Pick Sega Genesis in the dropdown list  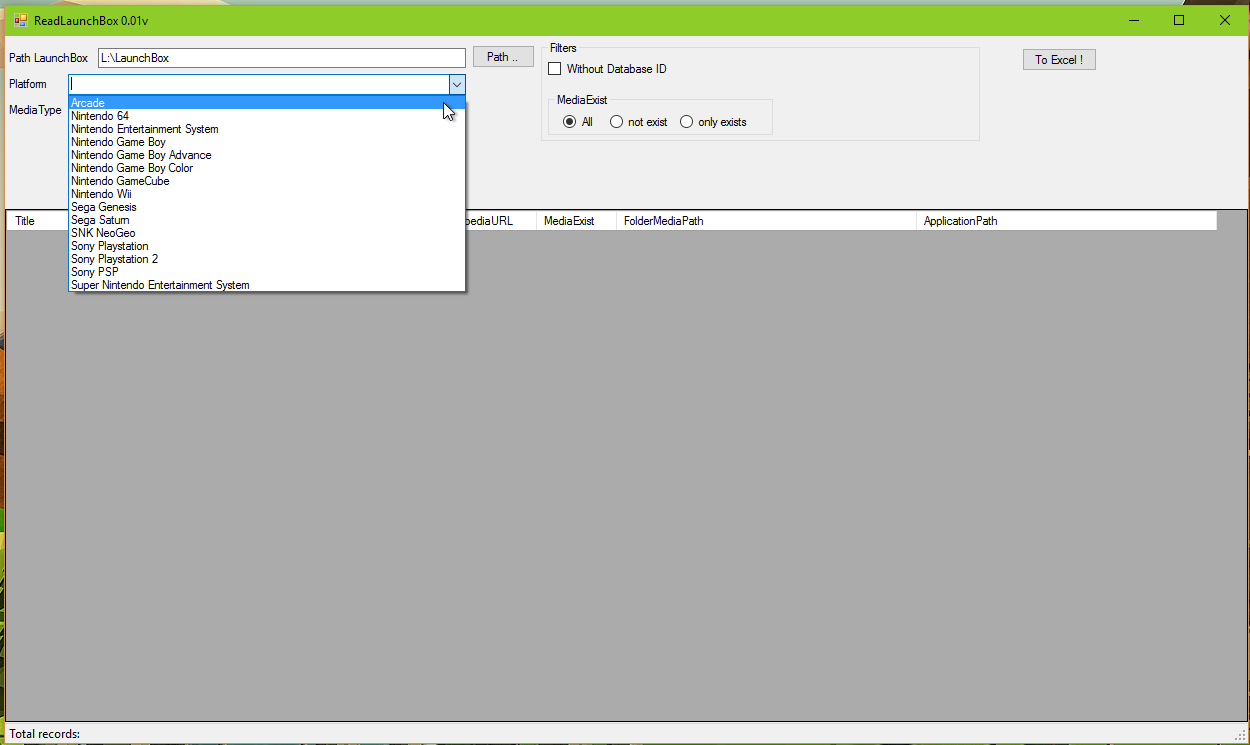[x=267, y=207]
